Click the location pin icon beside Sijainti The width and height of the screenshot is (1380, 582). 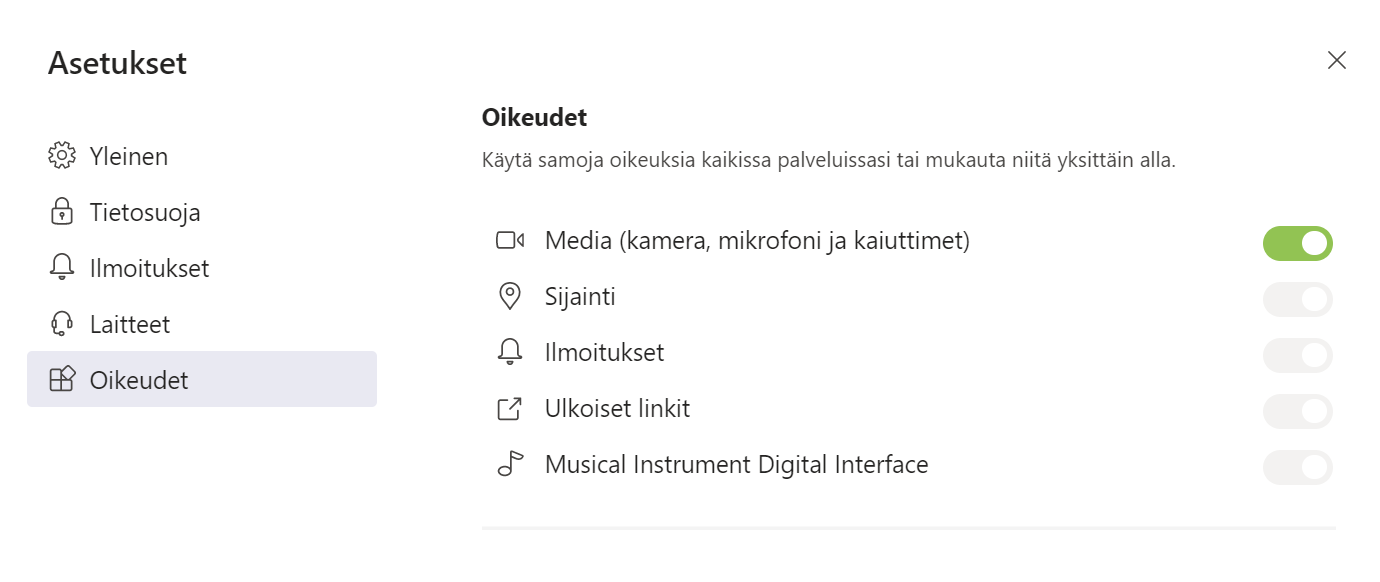click(510, 297)
